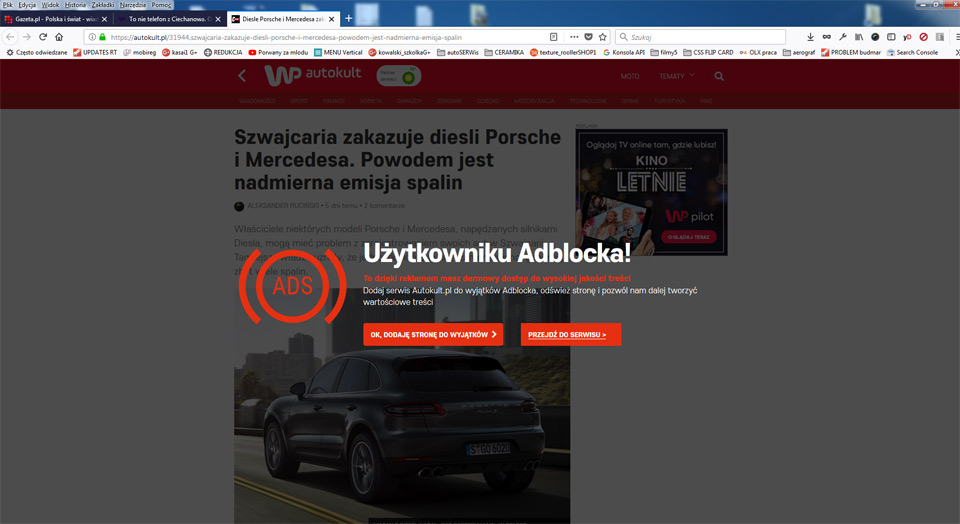Open the red adblock extension icon
This screenshot has height=524, width=960.
[923, 37]
